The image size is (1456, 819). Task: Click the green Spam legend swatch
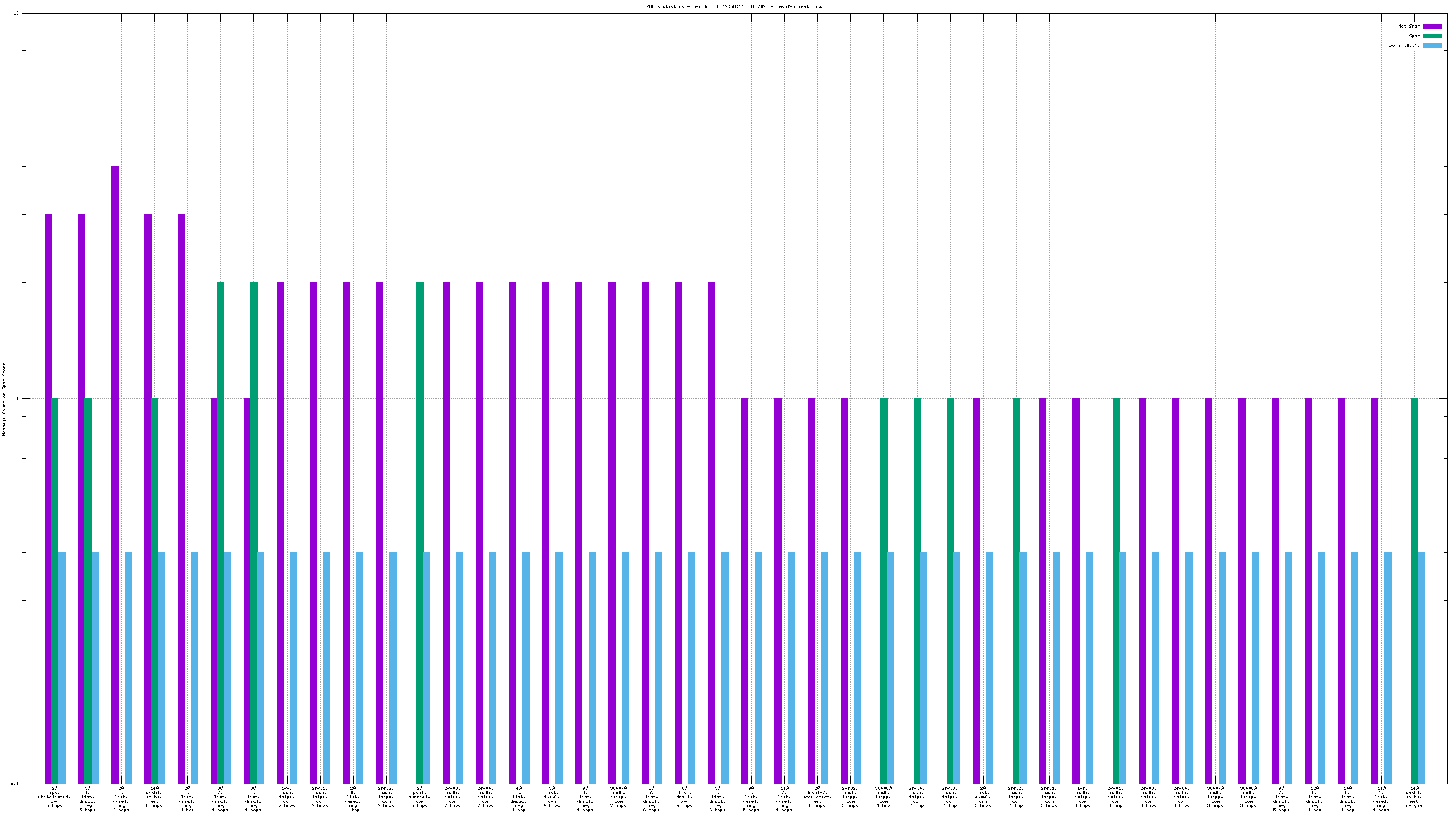click(x=1432, y=36)
